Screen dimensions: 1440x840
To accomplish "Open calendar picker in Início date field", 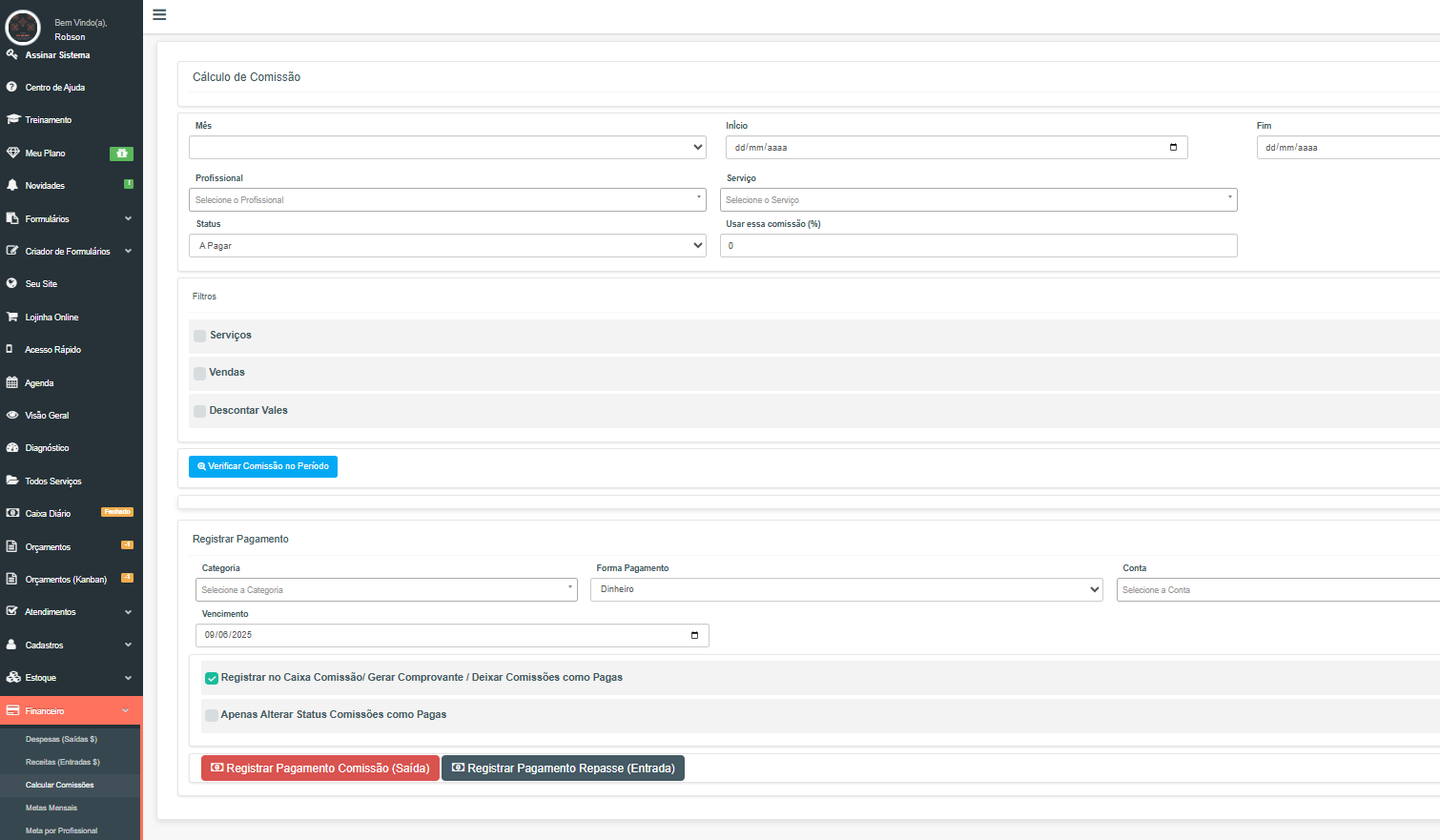I will pyautogui.click(x=1173, y=147).
